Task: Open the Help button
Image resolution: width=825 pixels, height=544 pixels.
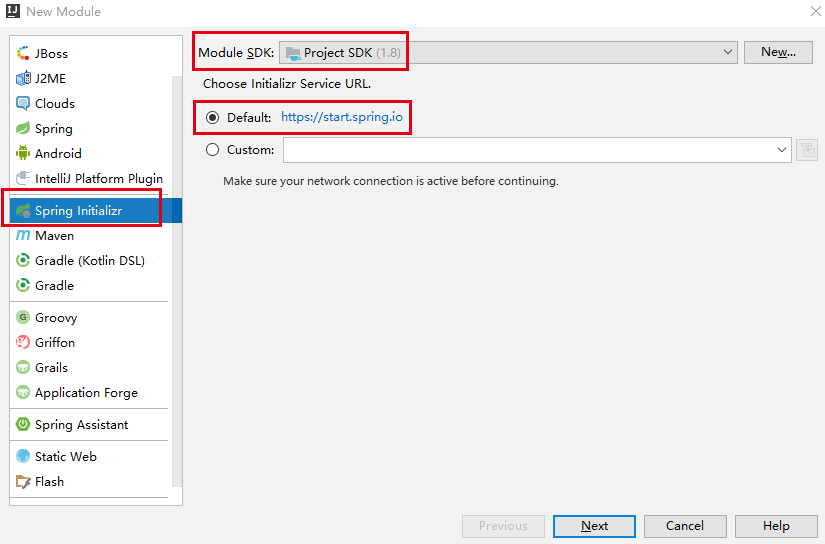Action: coord(776,526)
